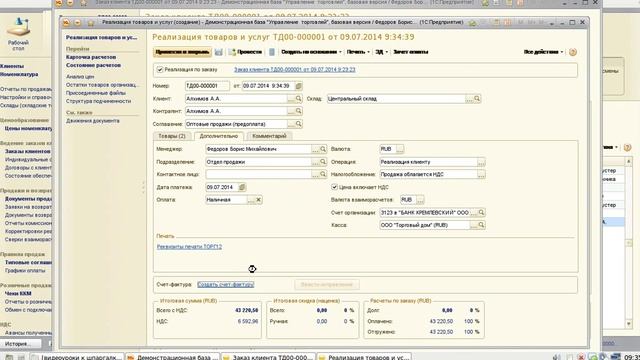This screenshot has width=640, height=360.
Task: Open the Печать dropdown menu
Action: tap(358, 52)
